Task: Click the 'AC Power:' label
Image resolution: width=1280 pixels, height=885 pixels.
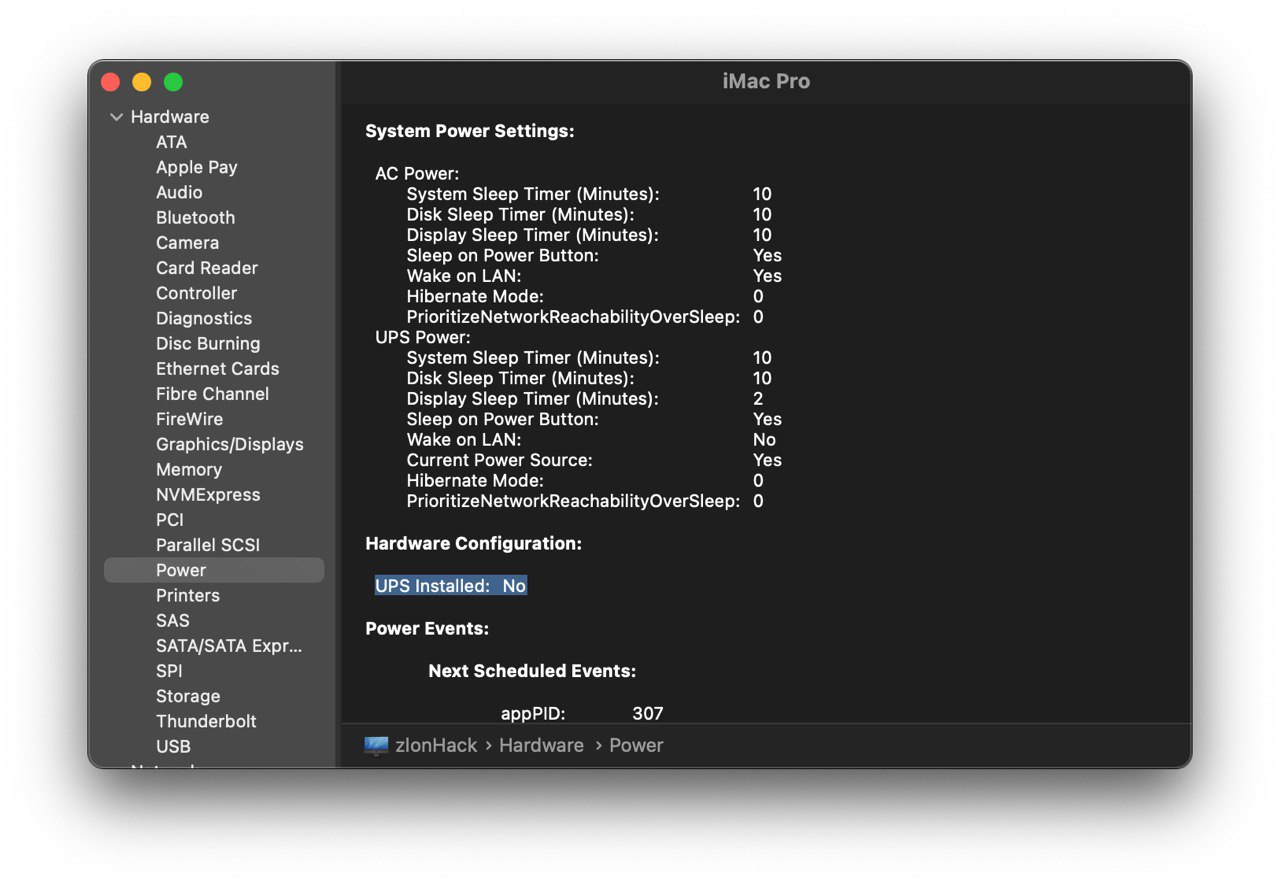Action: click(x=417, y=174)
